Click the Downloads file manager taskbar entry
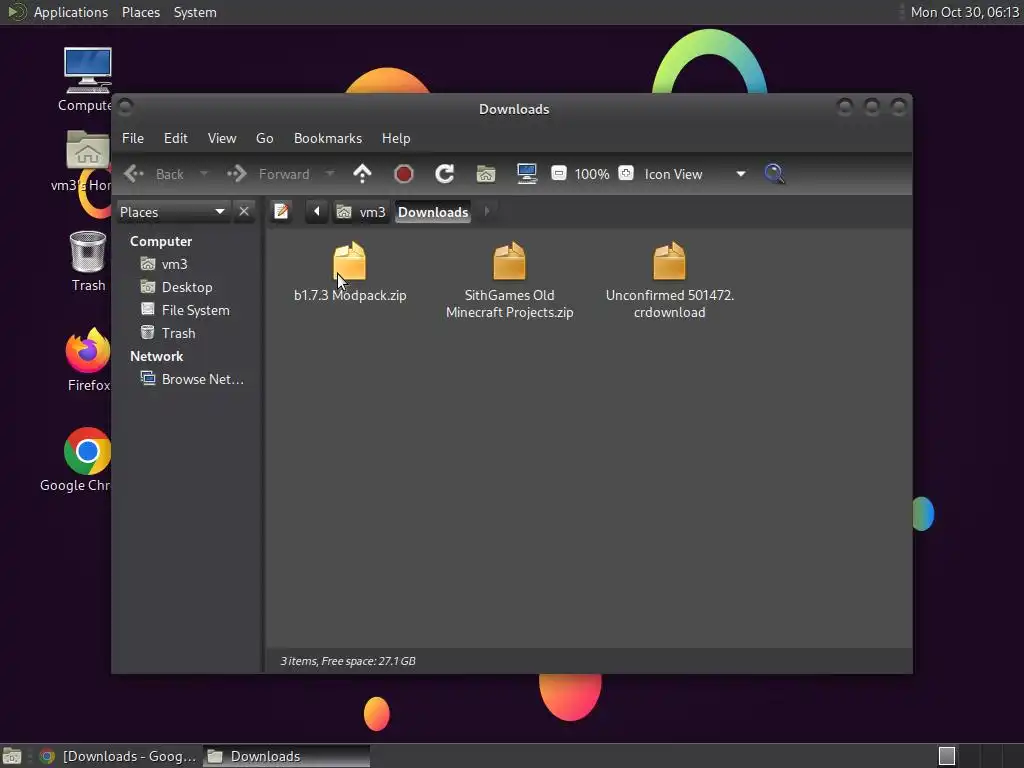 (286, 756)
